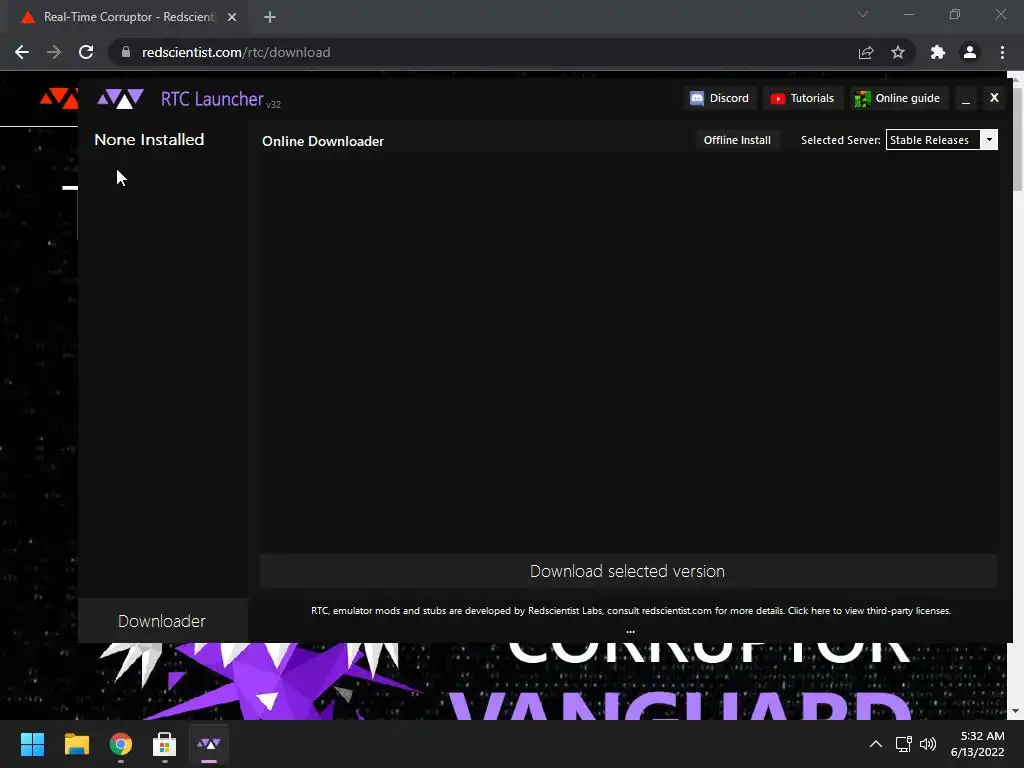Open Chrome profile icon
The height and width of the screenshot is (768, 1024).
coord(970,52)
